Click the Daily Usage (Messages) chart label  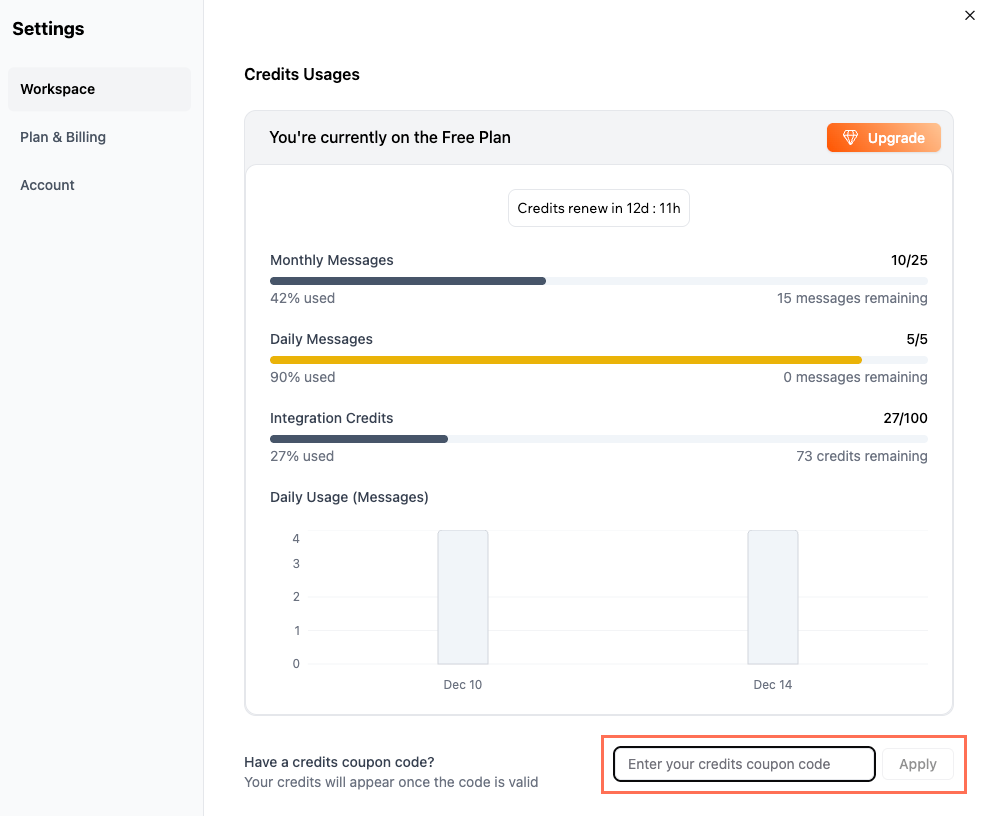[x=349, y=497]
